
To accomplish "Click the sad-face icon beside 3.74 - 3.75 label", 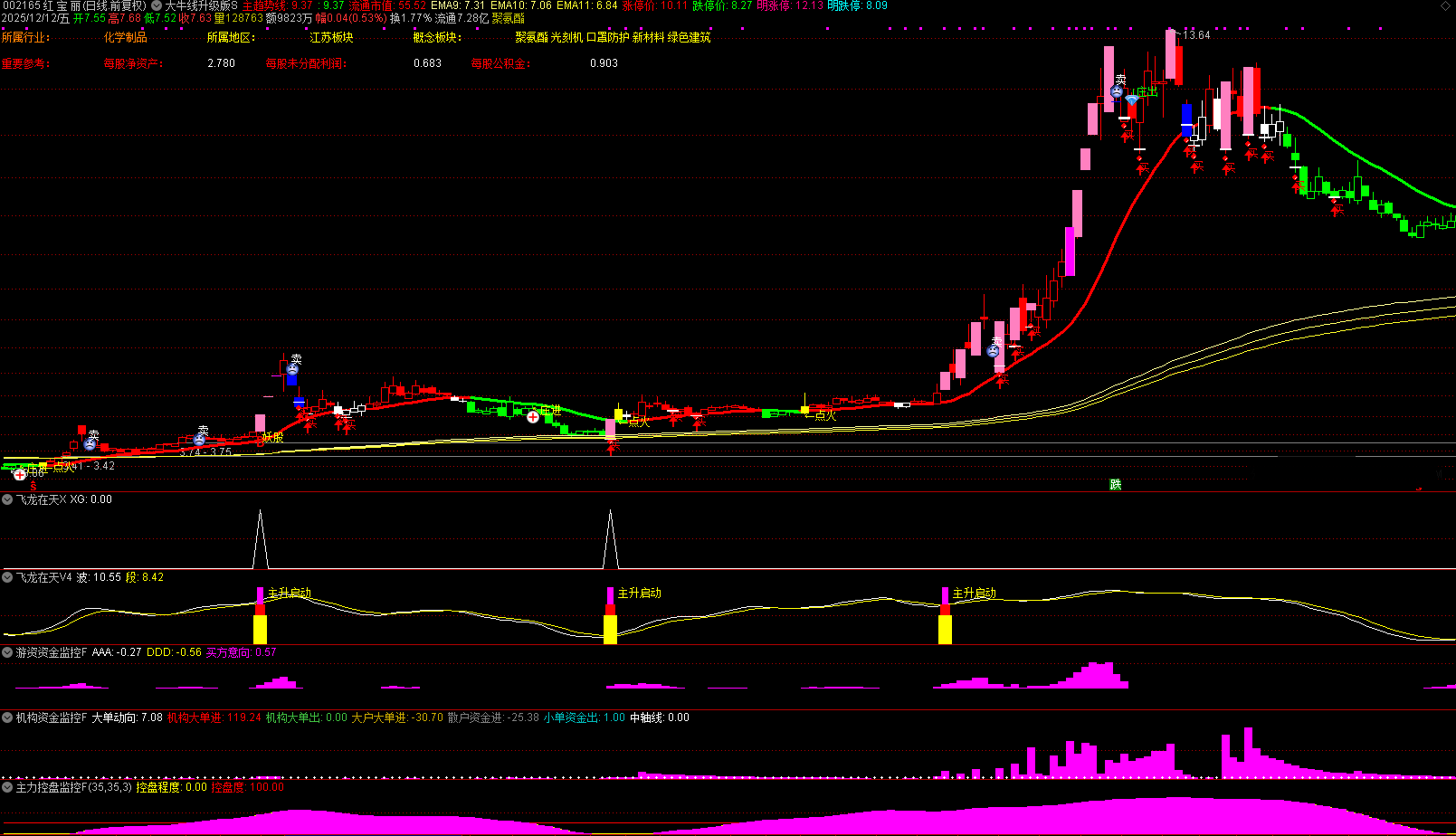I will pos(200,440).
